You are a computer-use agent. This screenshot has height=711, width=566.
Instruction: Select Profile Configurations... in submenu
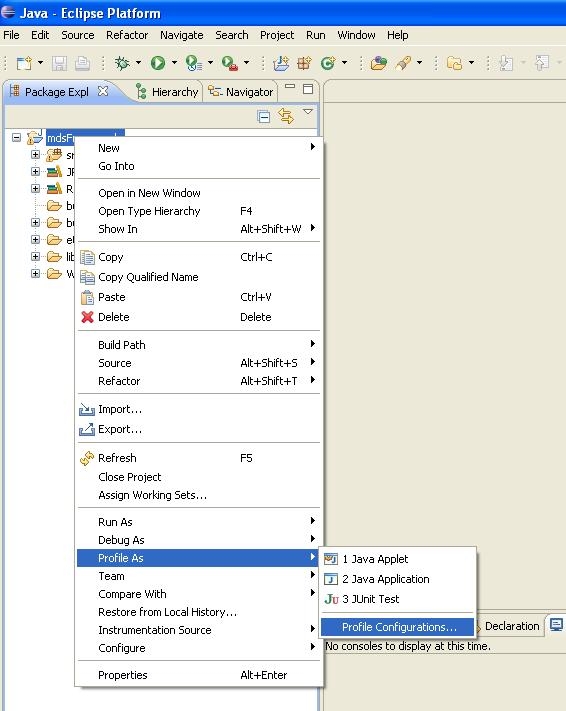pos(397,627)
